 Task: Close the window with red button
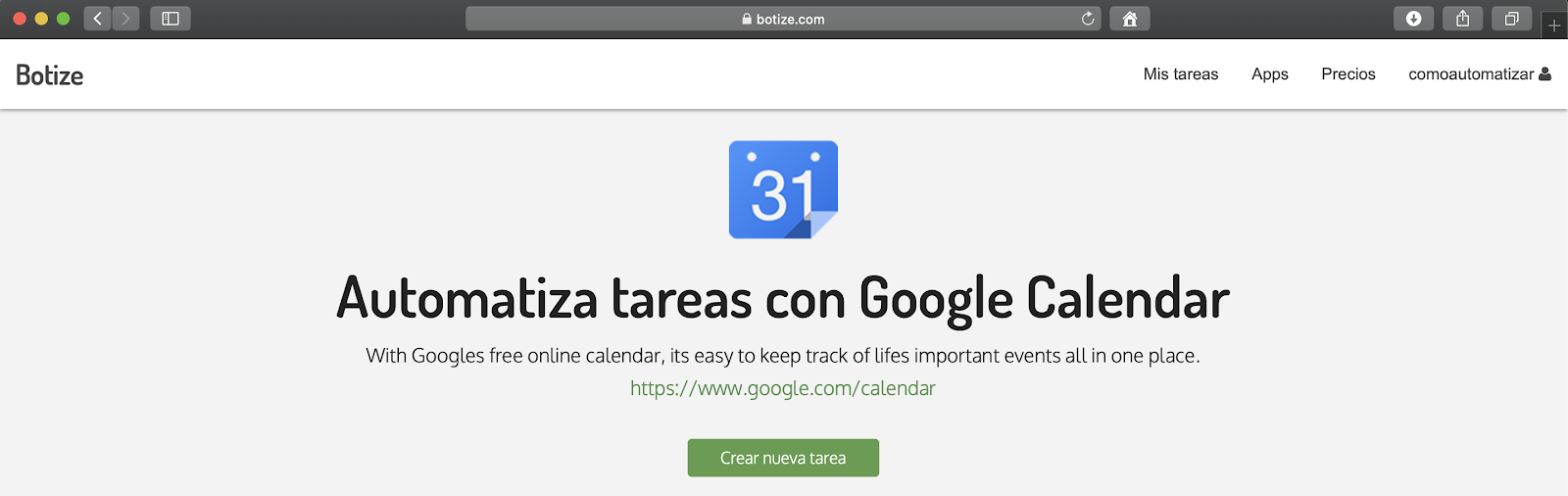20,19
